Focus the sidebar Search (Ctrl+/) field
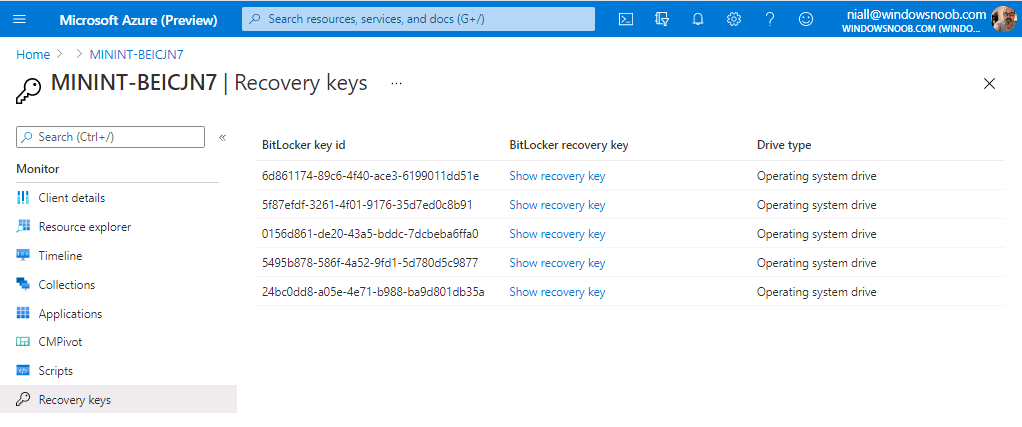The height and width of the screenshot is (427, 1022). click(110, 137)
